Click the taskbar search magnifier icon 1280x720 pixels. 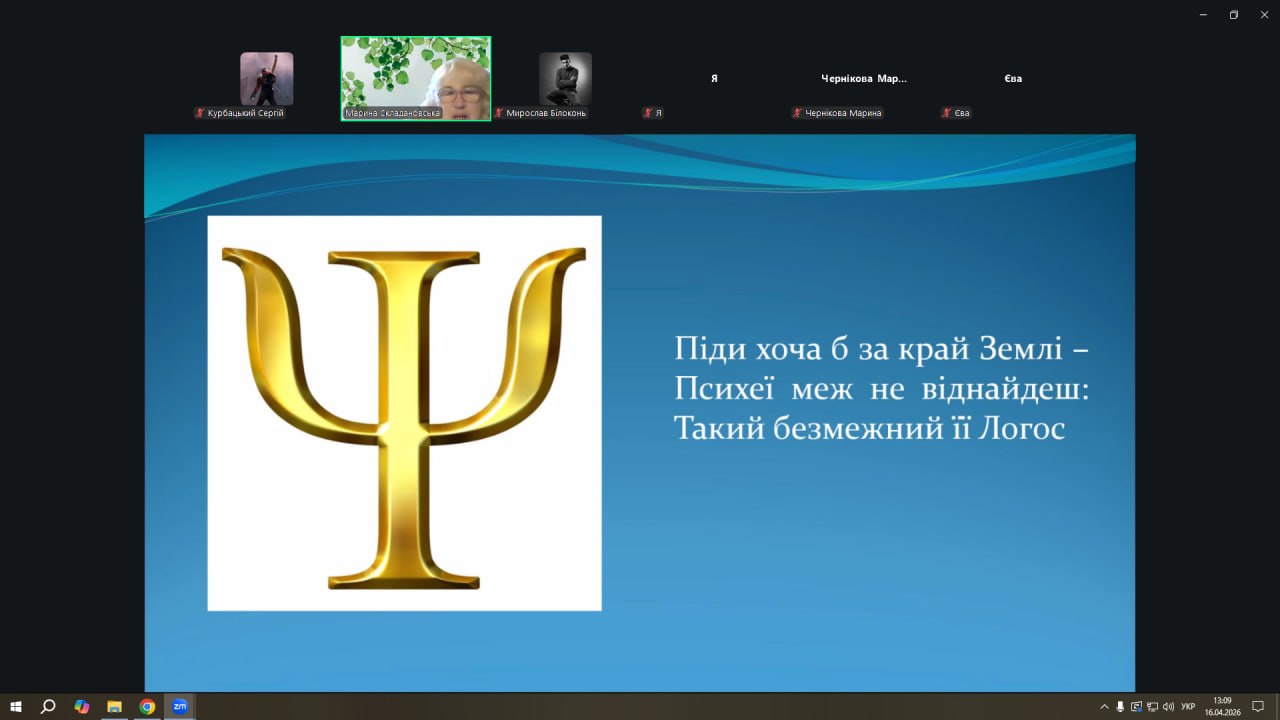(48, 706)
